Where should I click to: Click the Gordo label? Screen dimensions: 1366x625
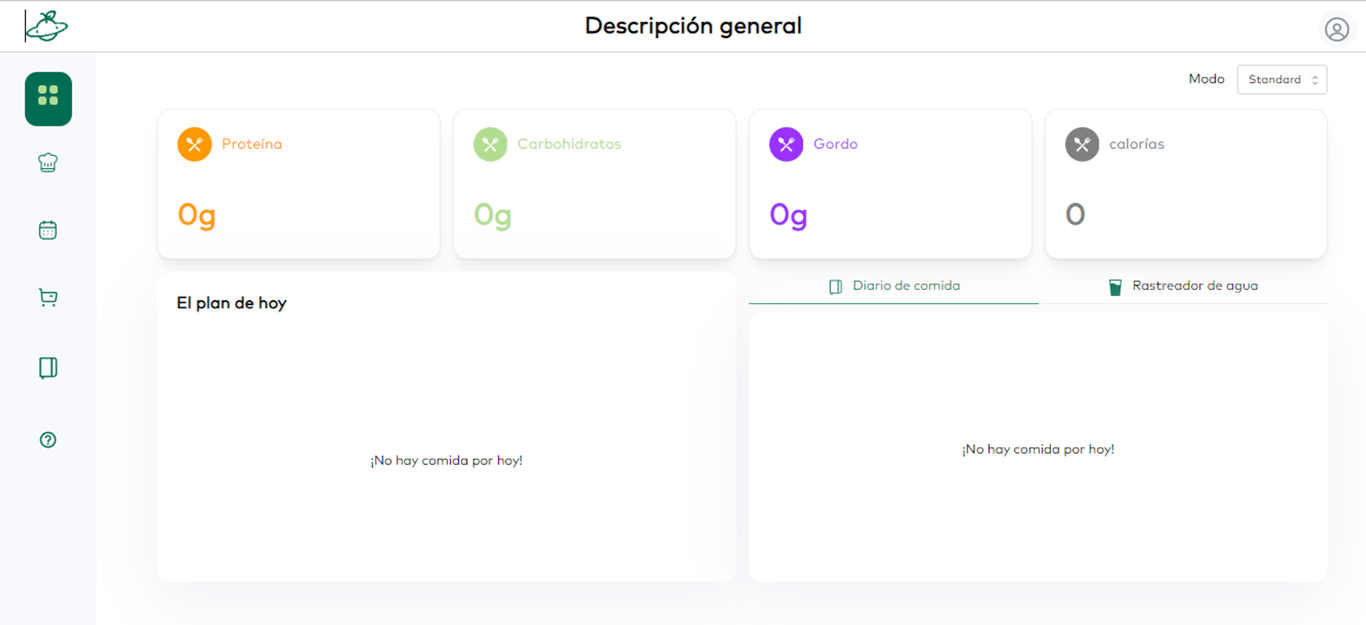click(835, 144)
